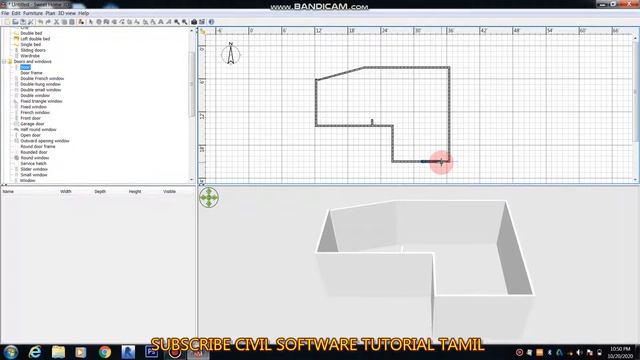Click the Cut scissors icon
The height and width of the screenshot is (360, 640).
[56, 22]
